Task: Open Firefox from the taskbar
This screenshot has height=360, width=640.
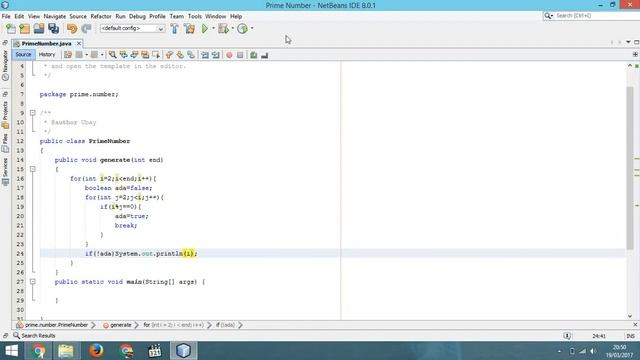Action: (96, 351)
